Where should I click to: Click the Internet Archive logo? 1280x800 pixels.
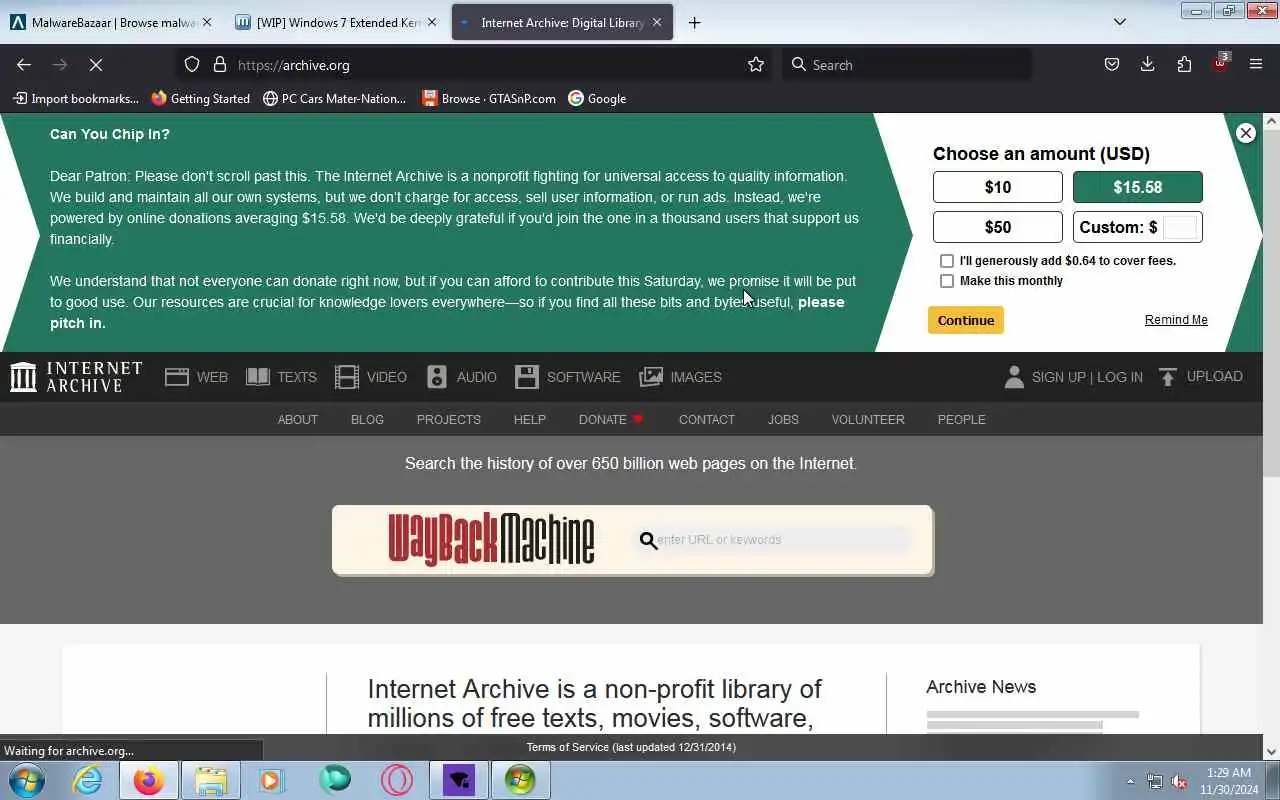pyautogui.click(x=77, y=377)
